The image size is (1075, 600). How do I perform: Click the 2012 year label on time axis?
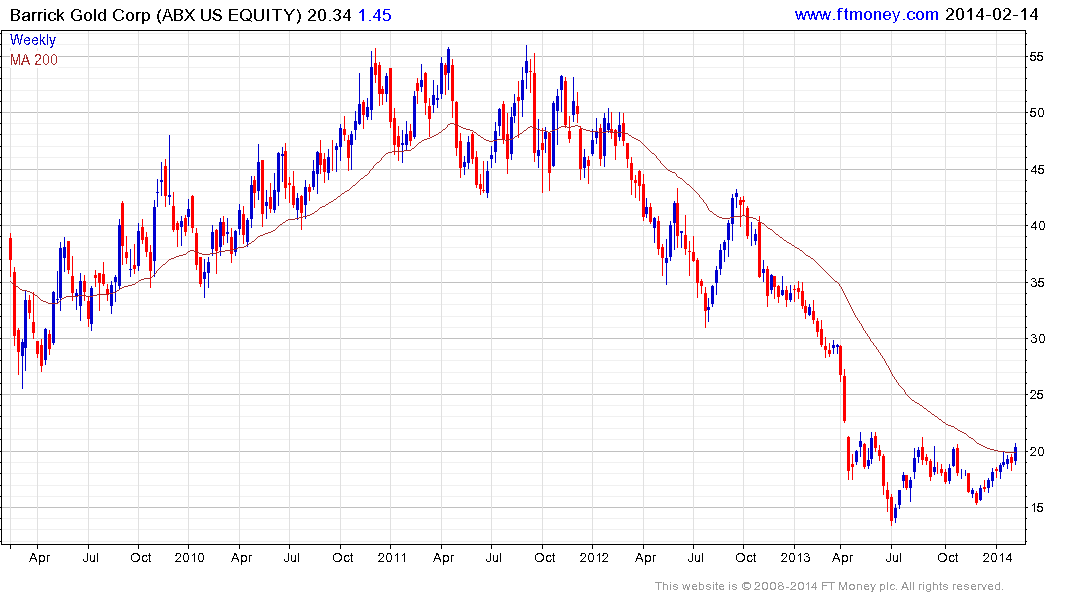pyautogui.click(x=594, y=557)
